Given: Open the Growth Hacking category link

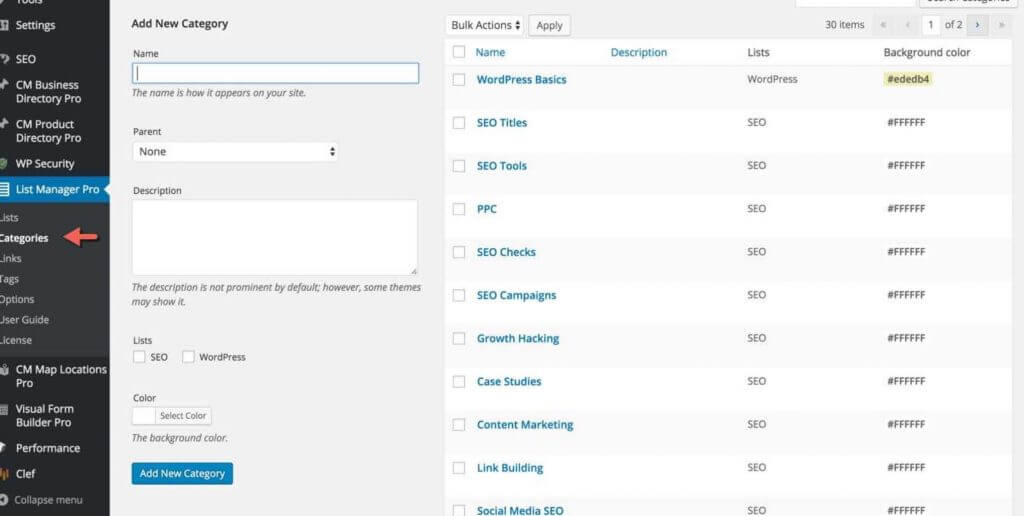Looking at the screenshot, I should [517, 338].
